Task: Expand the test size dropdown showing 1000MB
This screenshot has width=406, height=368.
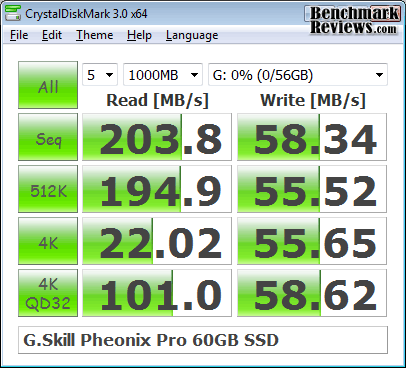Action: (x=163, y=75)
